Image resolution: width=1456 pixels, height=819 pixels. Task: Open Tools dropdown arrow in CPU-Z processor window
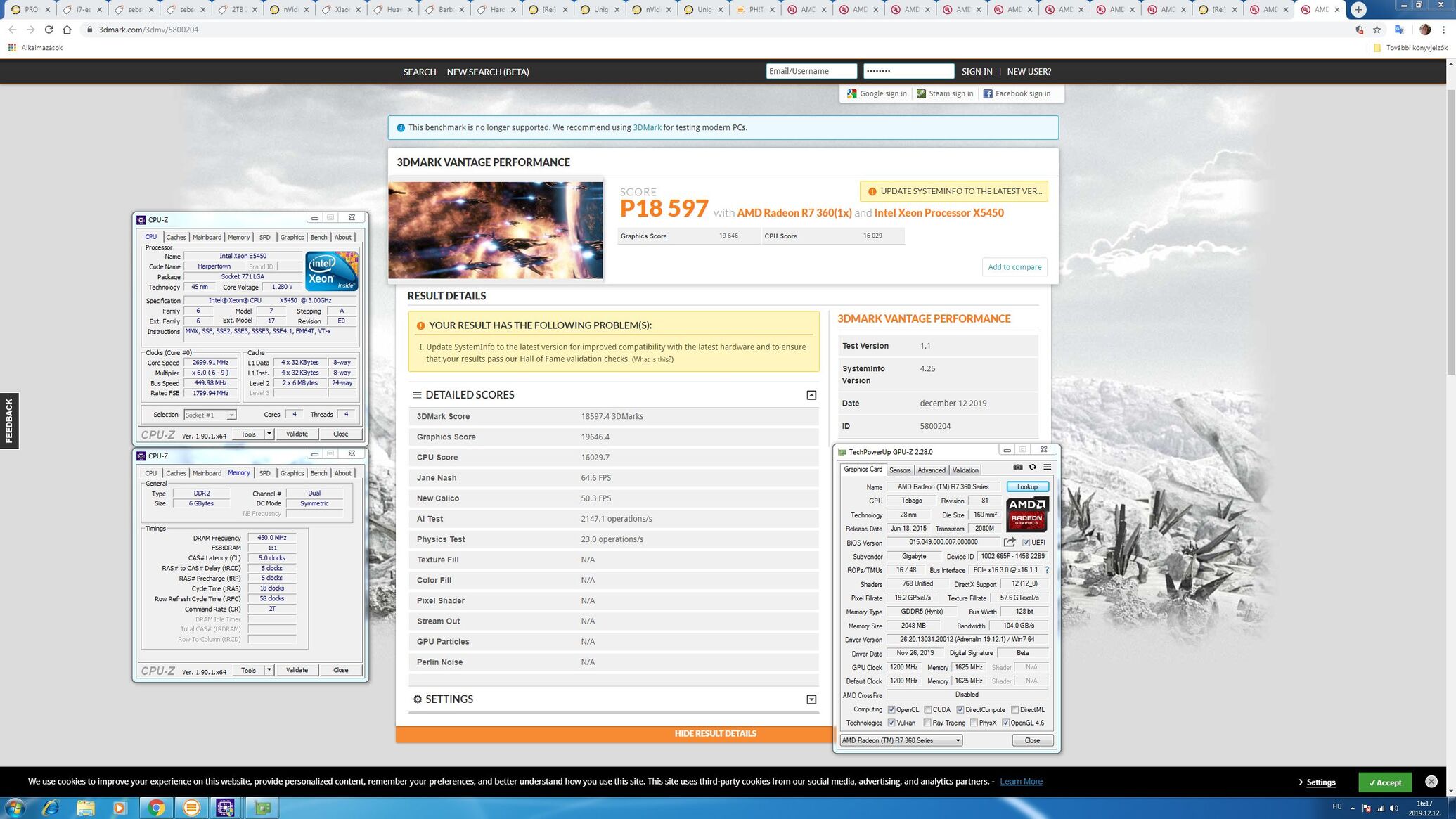269,434
